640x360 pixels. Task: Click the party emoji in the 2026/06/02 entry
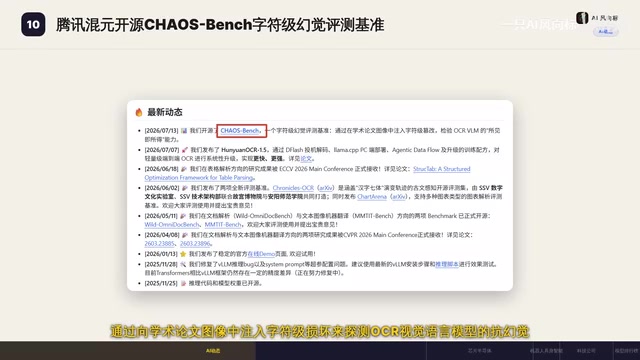tap(184, 188)
